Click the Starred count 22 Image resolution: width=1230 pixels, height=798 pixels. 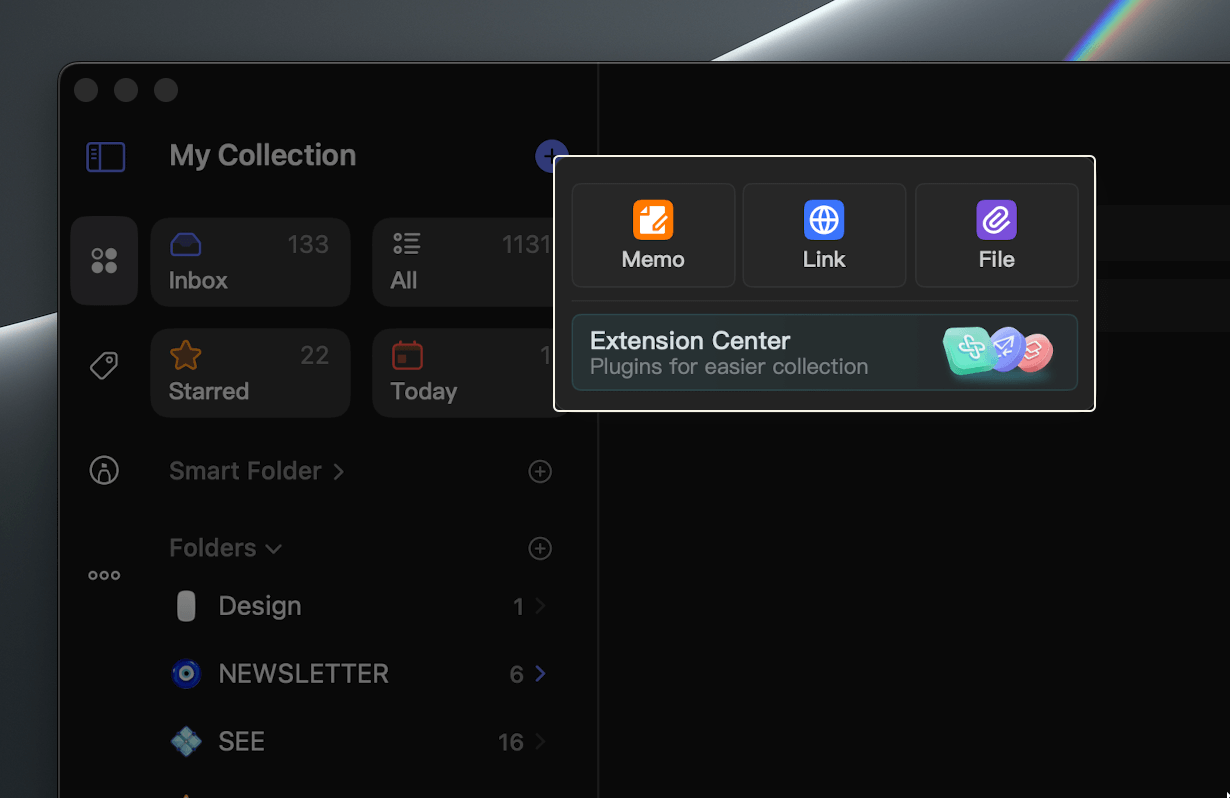point(315,356)
